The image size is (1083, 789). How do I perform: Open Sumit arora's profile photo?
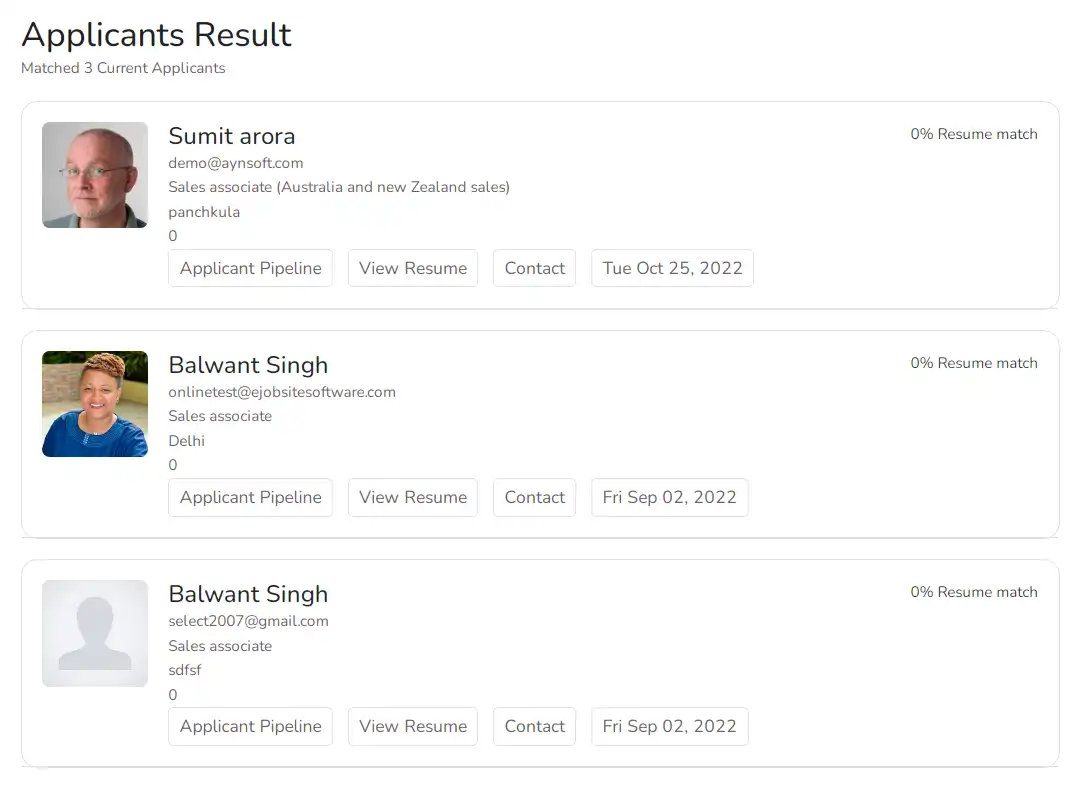[95, 175]
